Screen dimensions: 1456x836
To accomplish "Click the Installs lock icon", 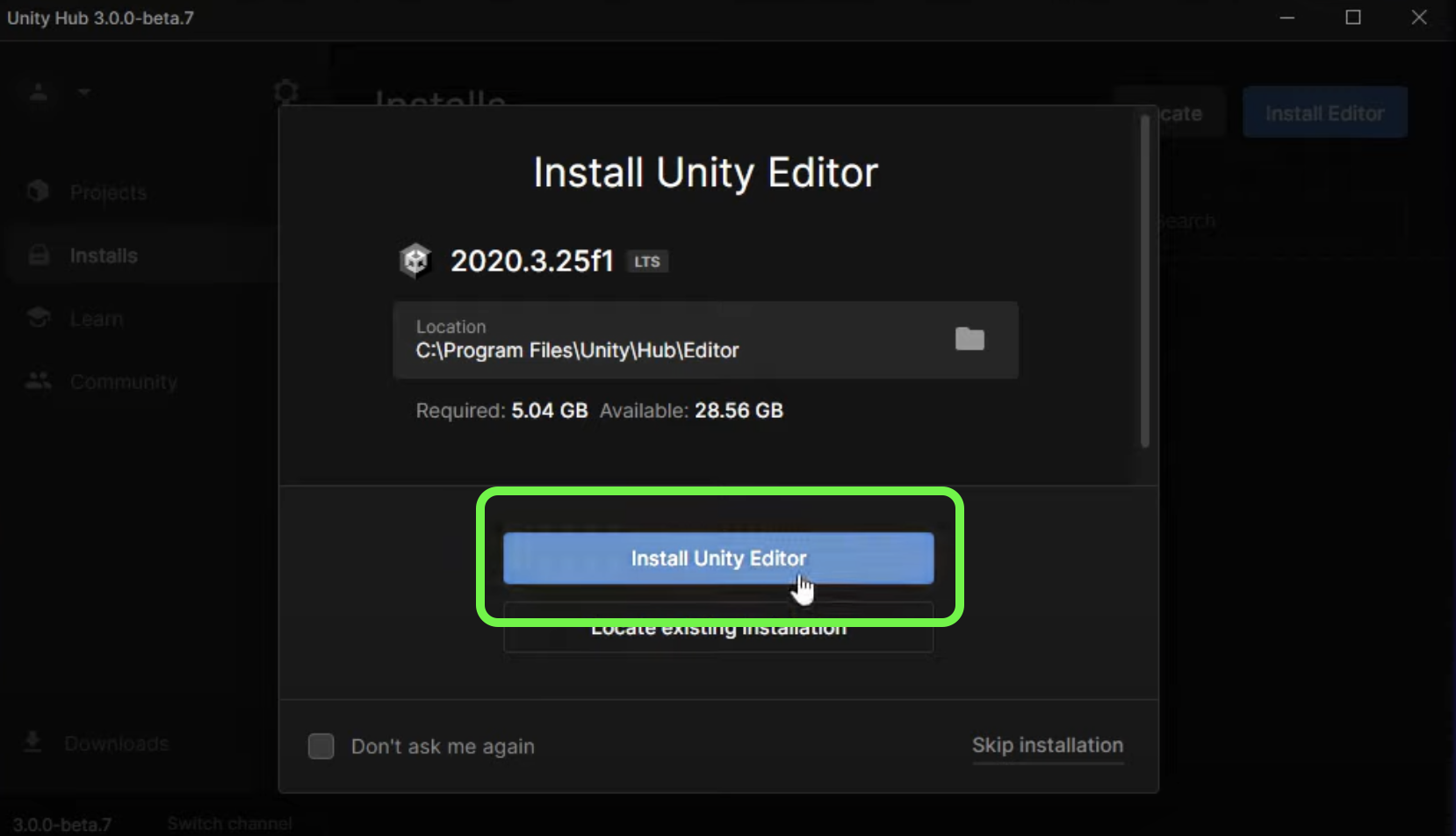I will 38,255.
